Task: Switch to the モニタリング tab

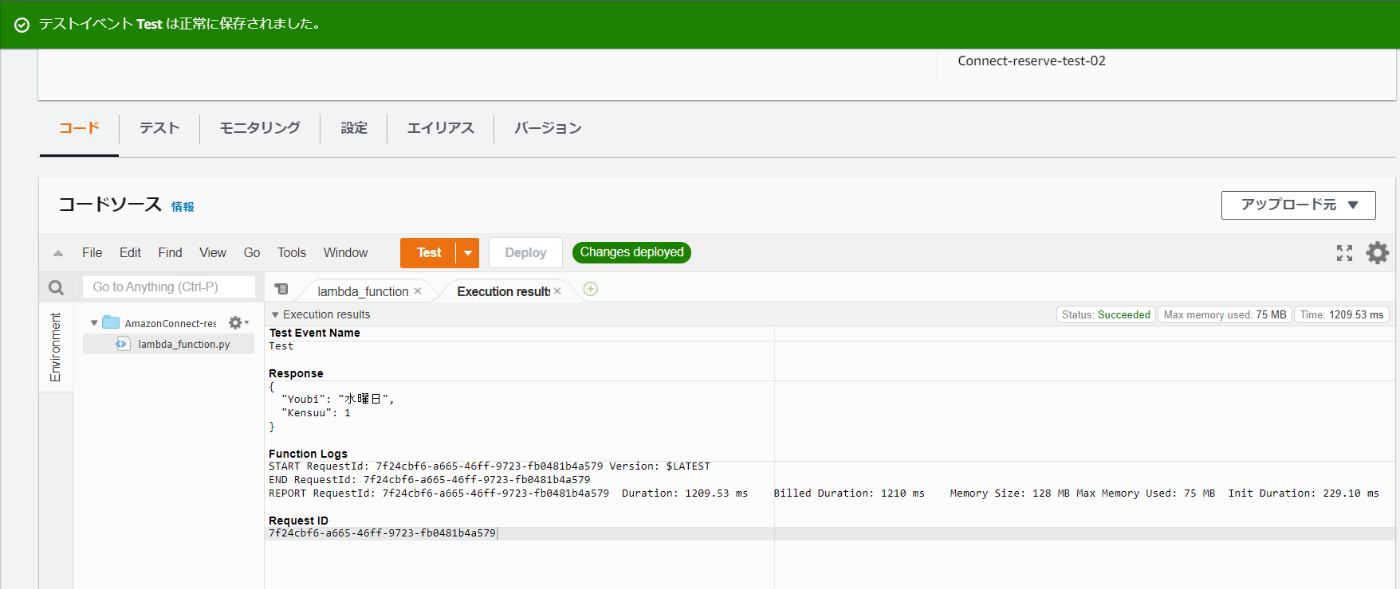Action: 260,128
